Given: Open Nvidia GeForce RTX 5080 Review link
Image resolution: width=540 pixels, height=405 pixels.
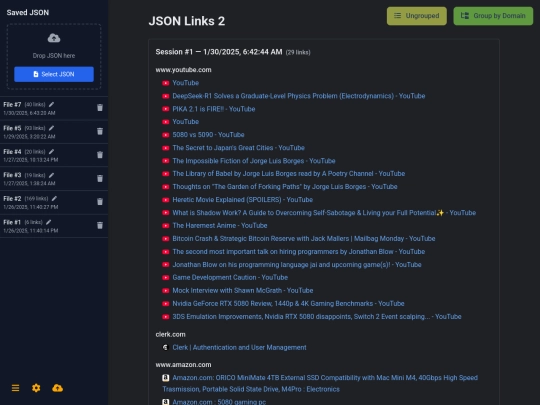Looking at the screenshot, I should (288, 304).
